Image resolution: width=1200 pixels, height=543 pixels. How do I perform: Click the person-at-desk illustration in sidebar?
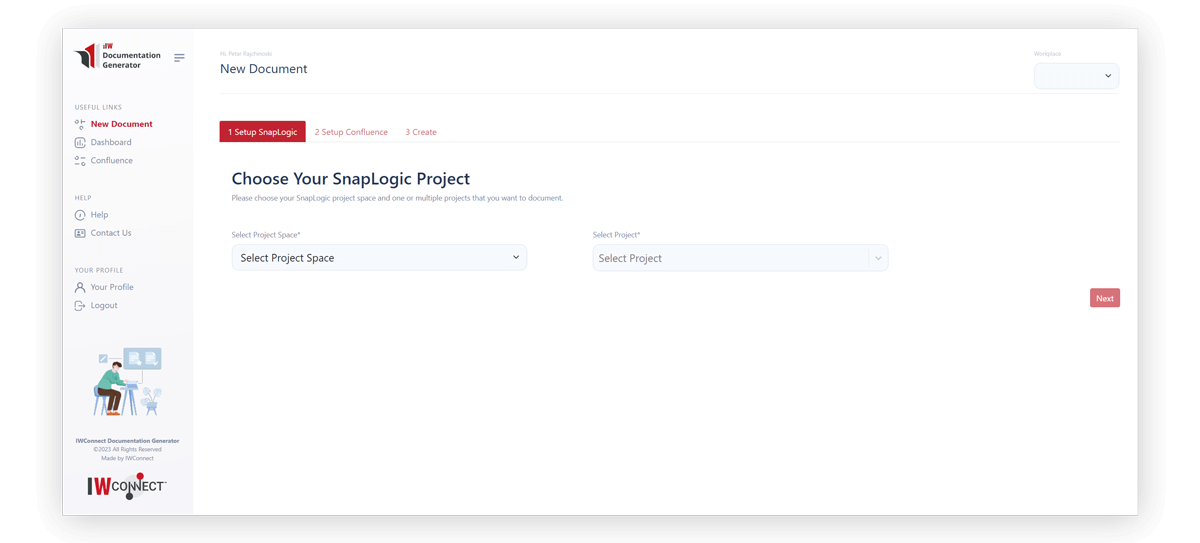pos(128,382)
